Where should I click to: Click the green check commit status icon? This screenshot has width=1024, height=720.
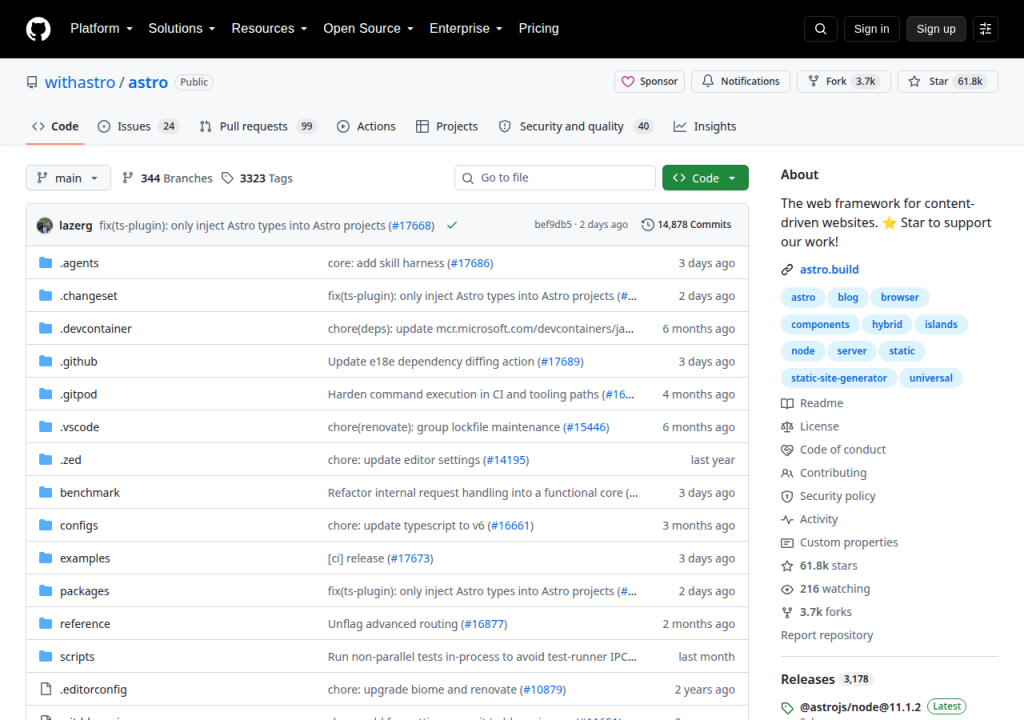(x=452, y=225)
